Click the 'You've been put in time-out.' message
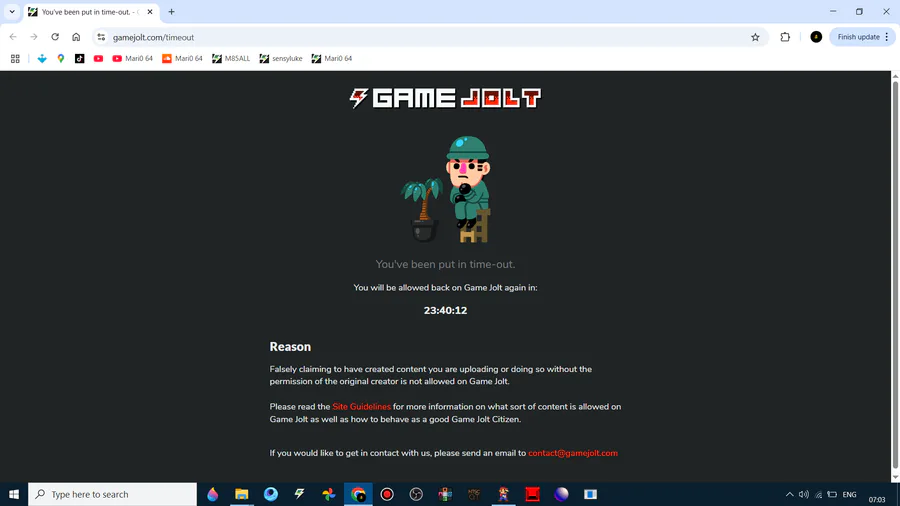 pyautogui.click(x=445, y=264)
